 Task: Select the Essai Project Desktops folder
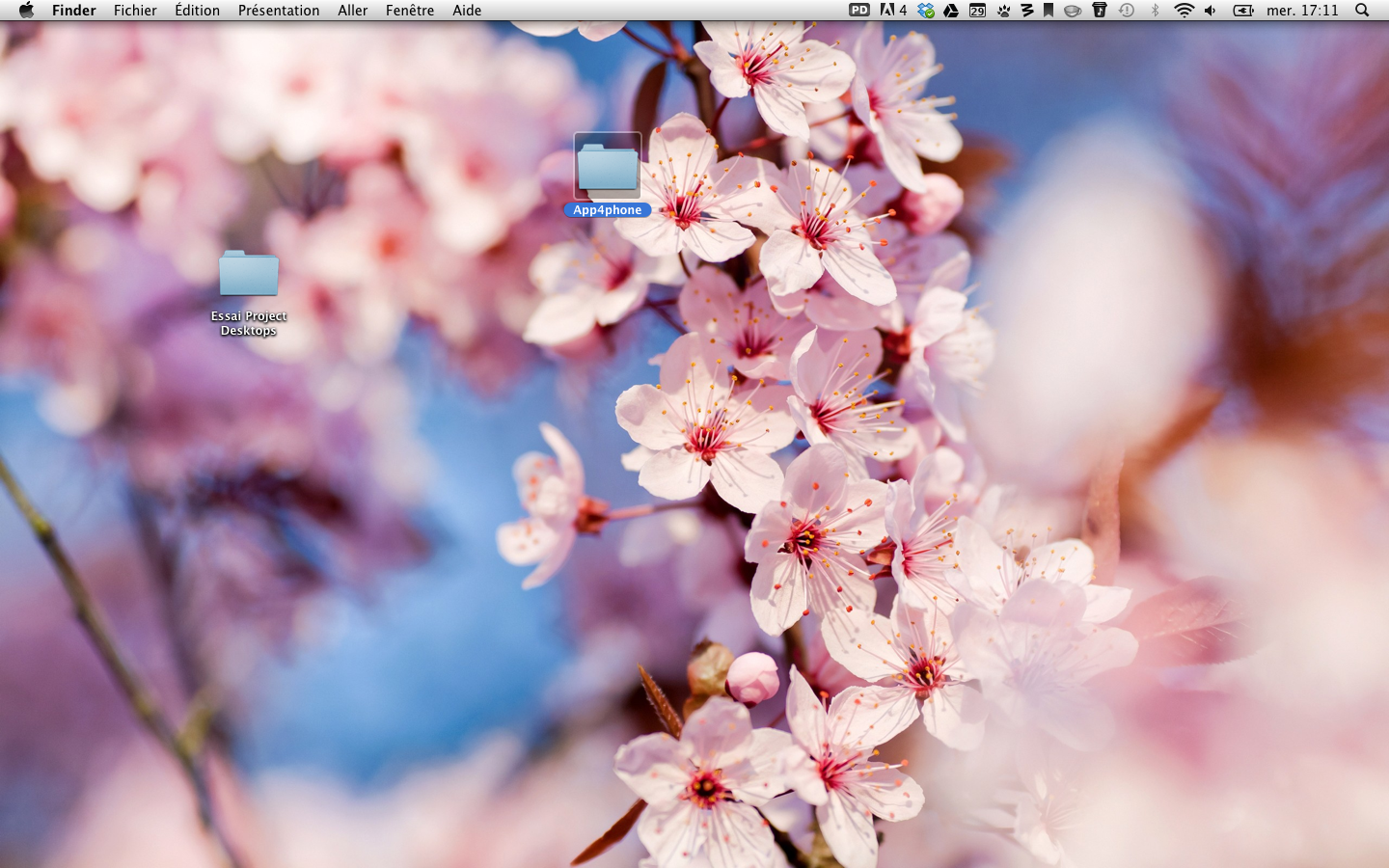tap(249, 274)
